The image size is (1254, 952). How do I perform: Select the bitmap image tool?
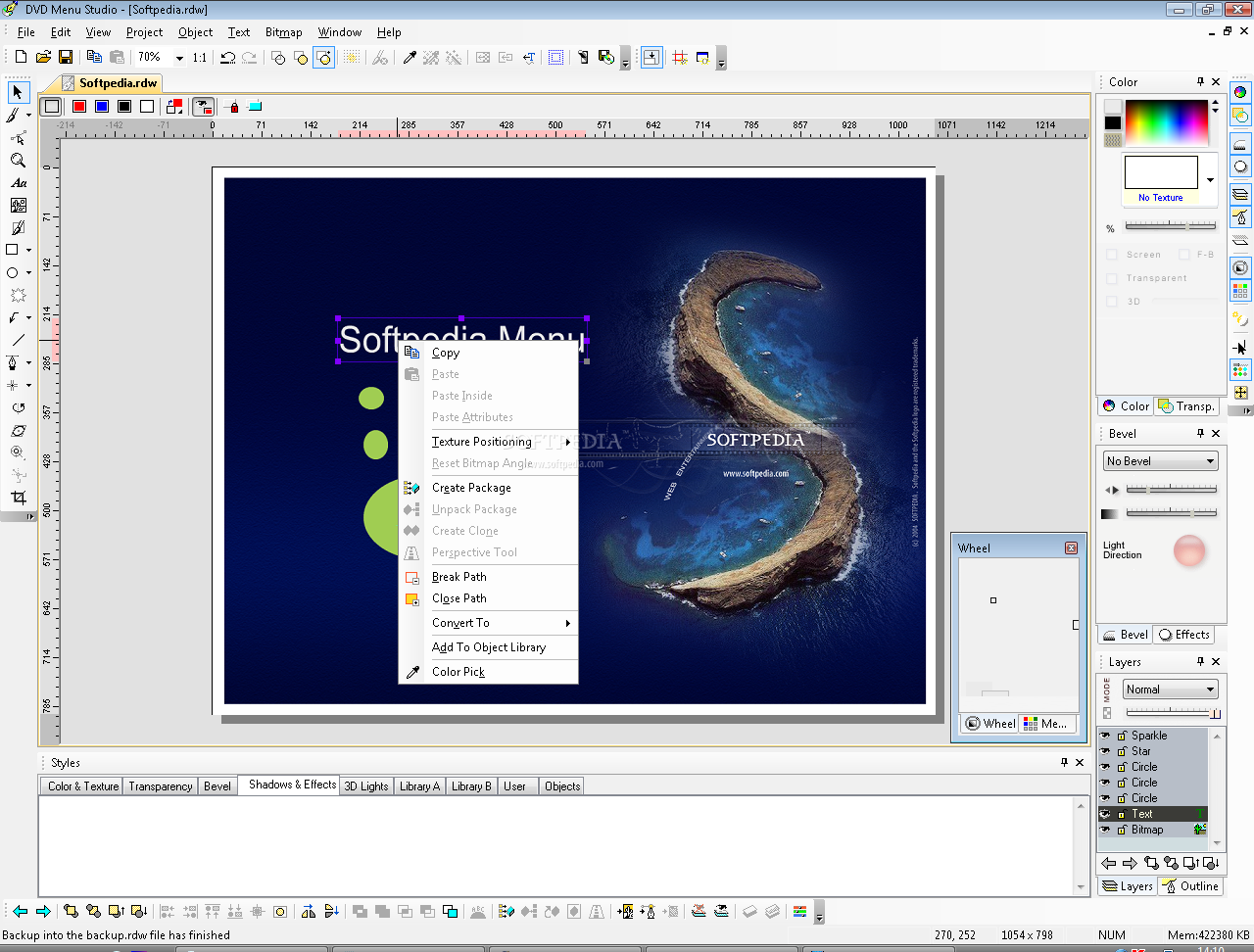18,206
